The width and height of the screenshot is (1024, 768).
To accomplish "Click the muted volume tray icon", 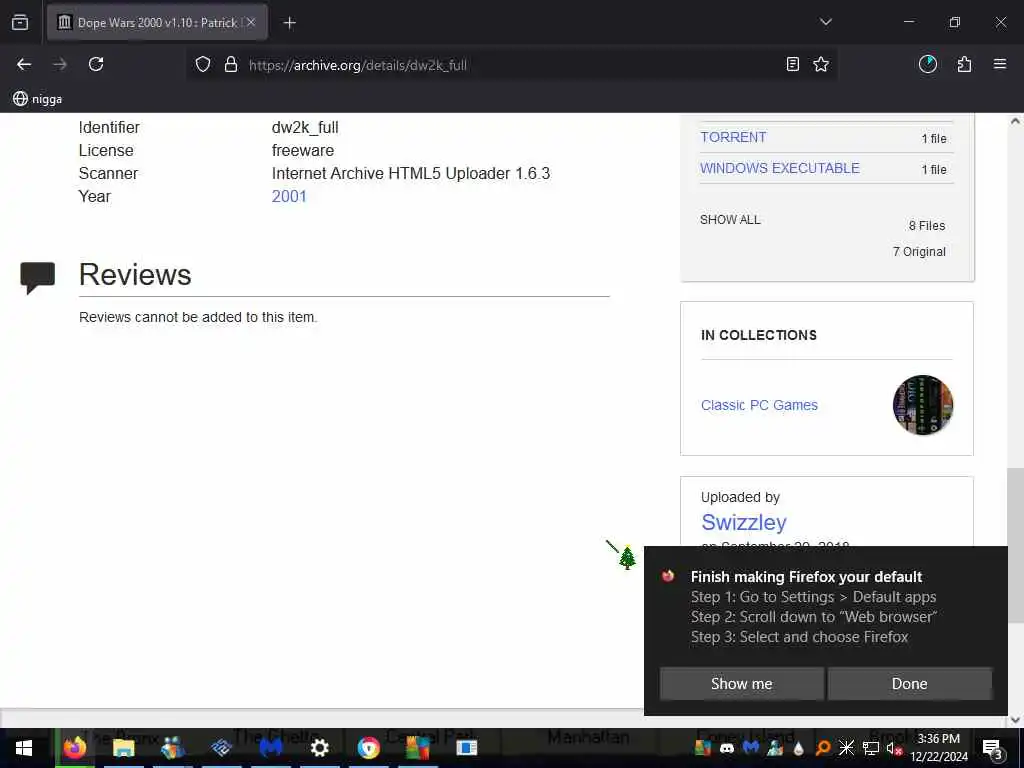I will tap(893, 748).
